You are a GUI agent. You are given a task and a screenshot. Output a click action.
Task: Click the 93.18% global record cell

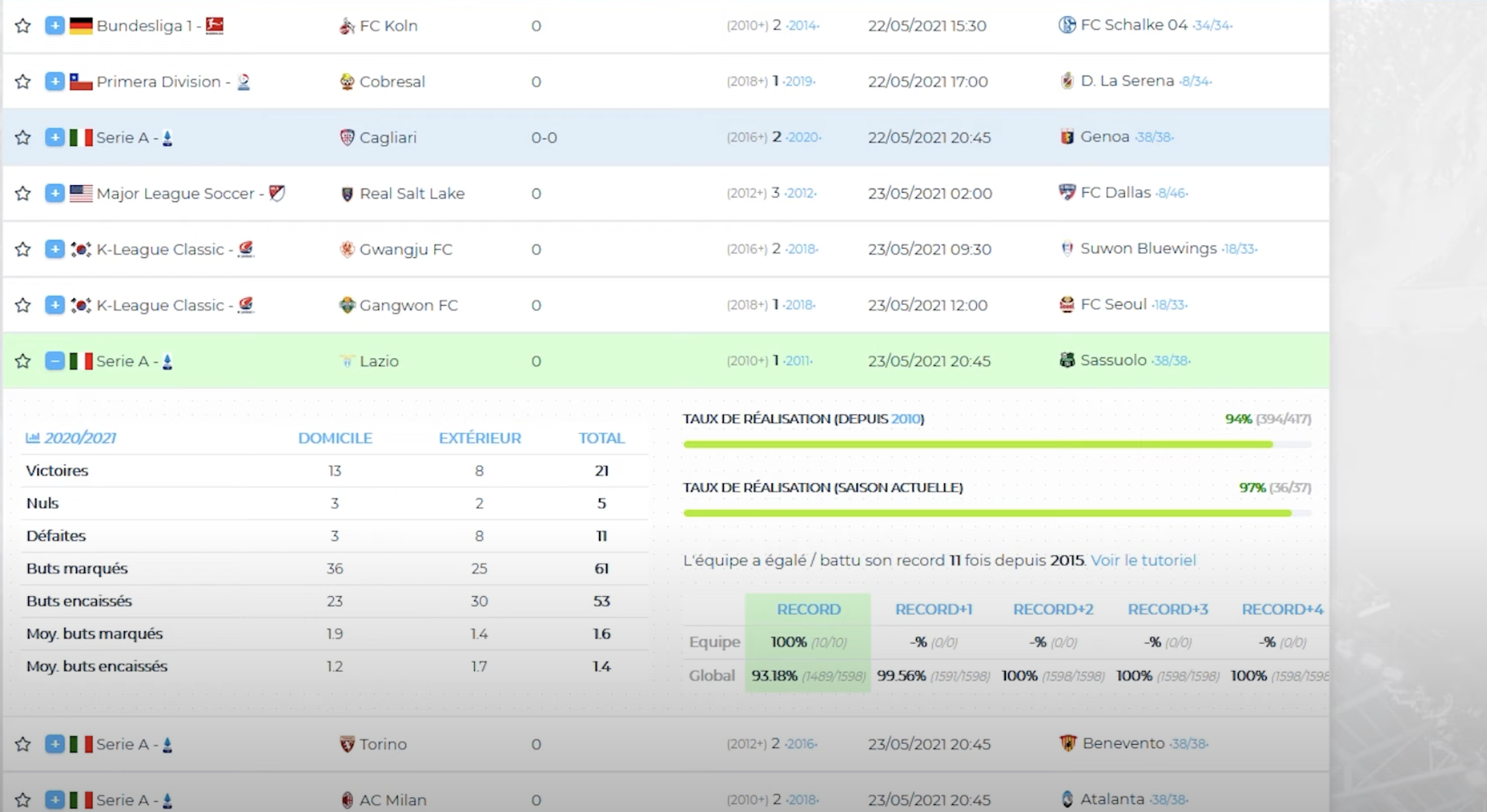click(808, 676)
